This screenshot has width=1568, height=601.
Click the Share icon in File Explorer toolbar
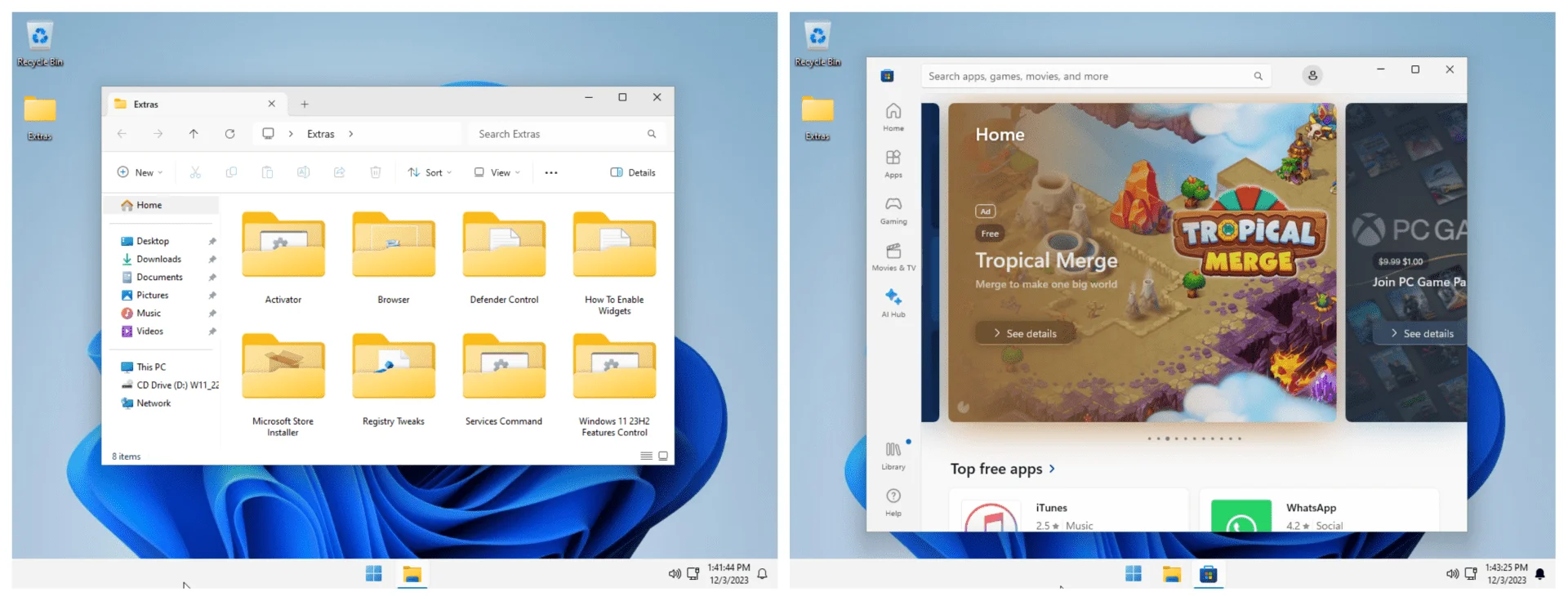click(339, 172)
